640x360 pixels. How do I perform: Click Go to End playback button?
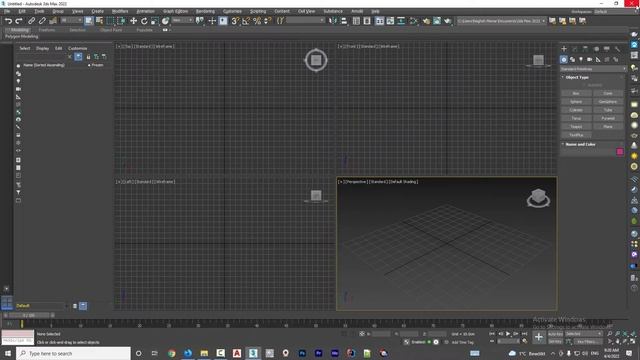tap(524, 334)
